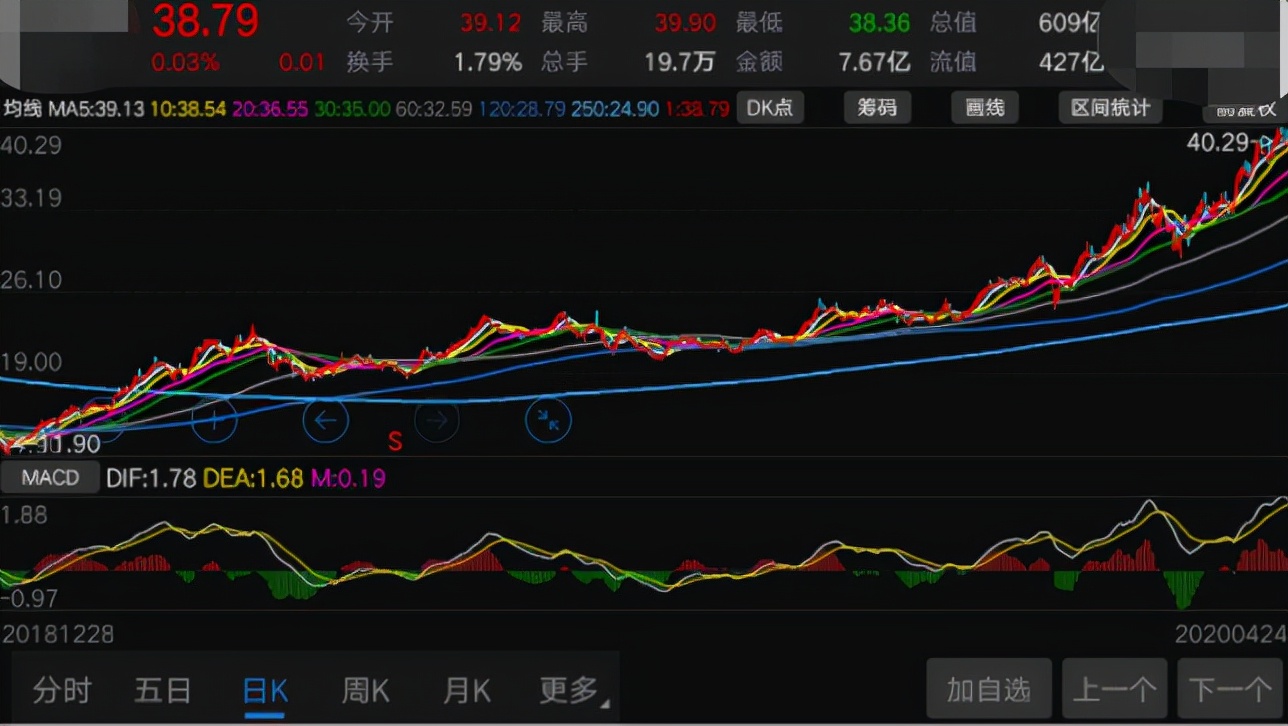Toggle the 筹码 chip distribution overlay
1288x726 pixels.
877,107
